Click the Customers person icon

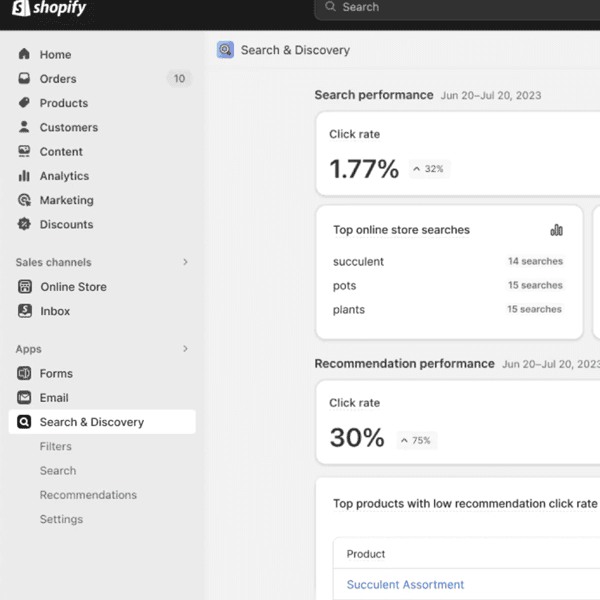(24, 127)
